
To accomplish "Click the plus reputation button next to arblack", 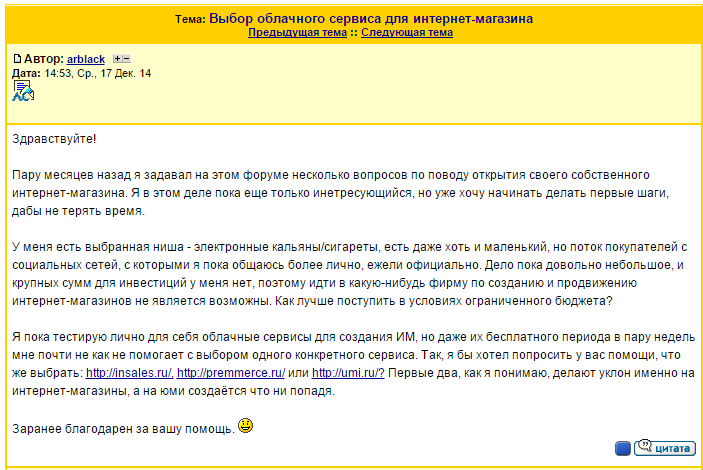I will (x=117, y=59).
